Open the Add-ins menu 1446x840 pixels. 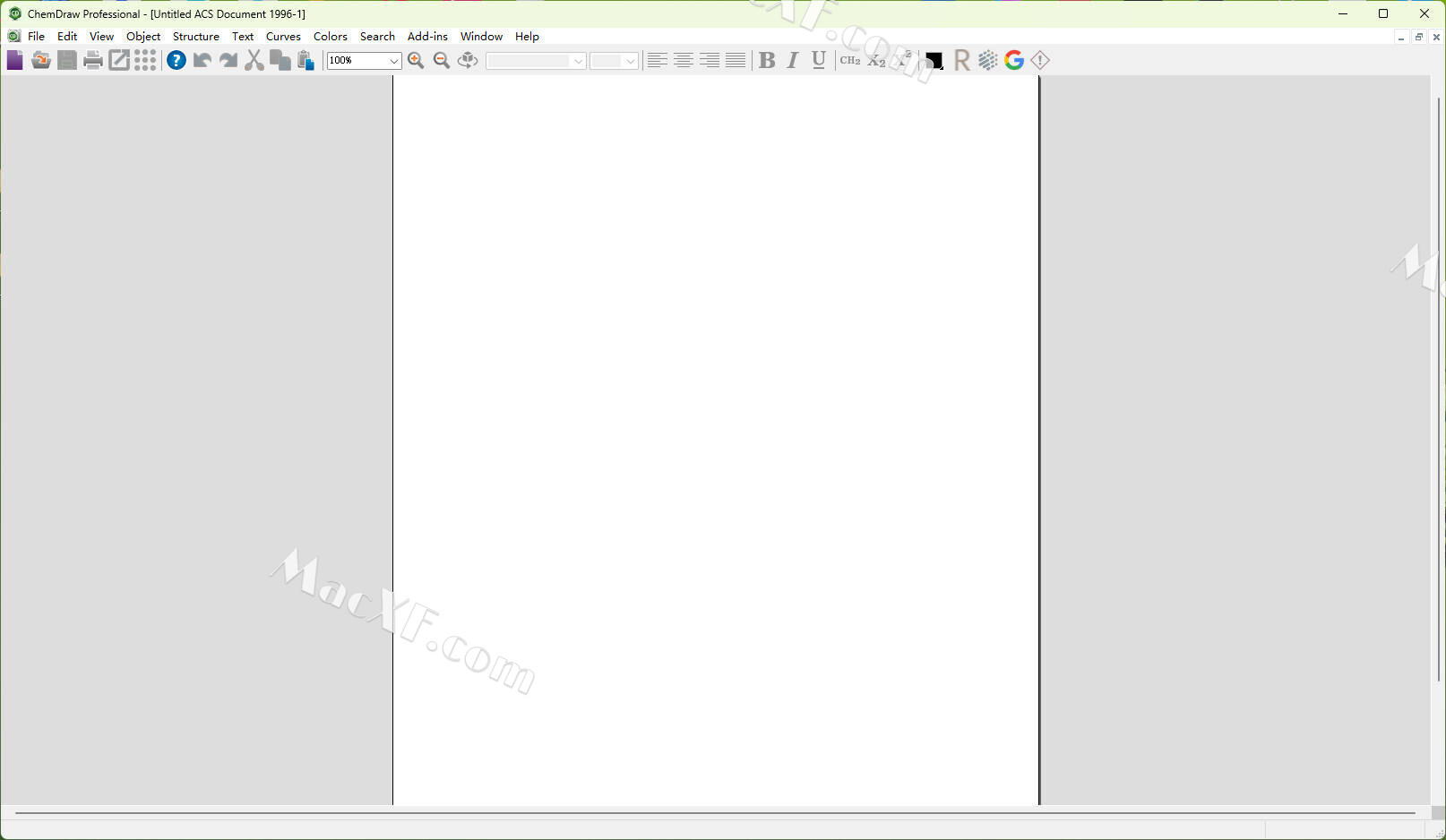(x=427, y=37)
